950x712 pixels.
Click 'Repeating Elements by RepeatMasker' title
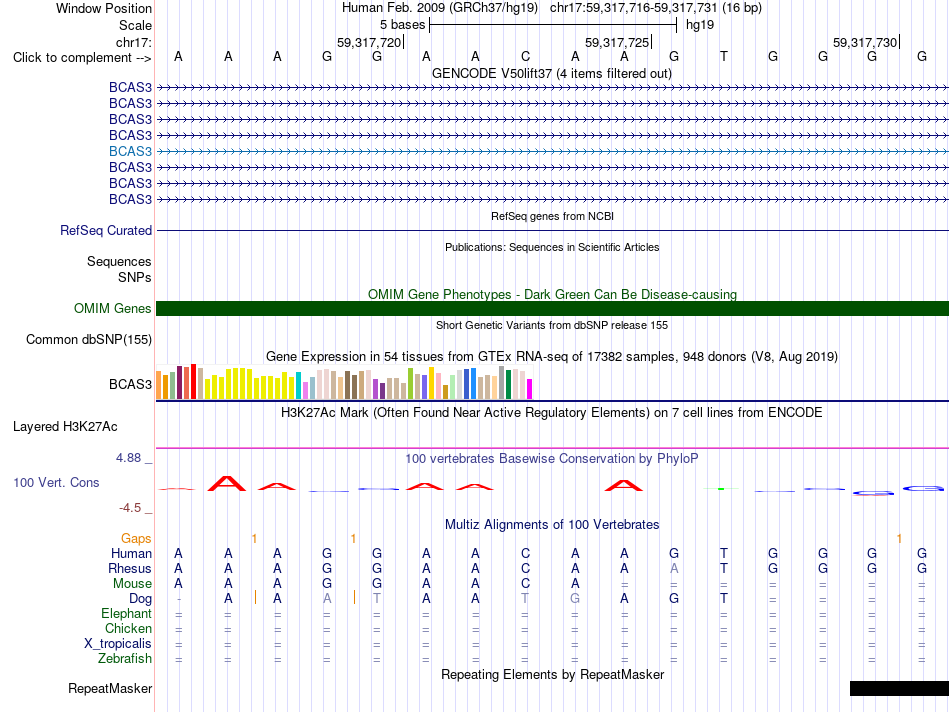[x=552, y=674]
